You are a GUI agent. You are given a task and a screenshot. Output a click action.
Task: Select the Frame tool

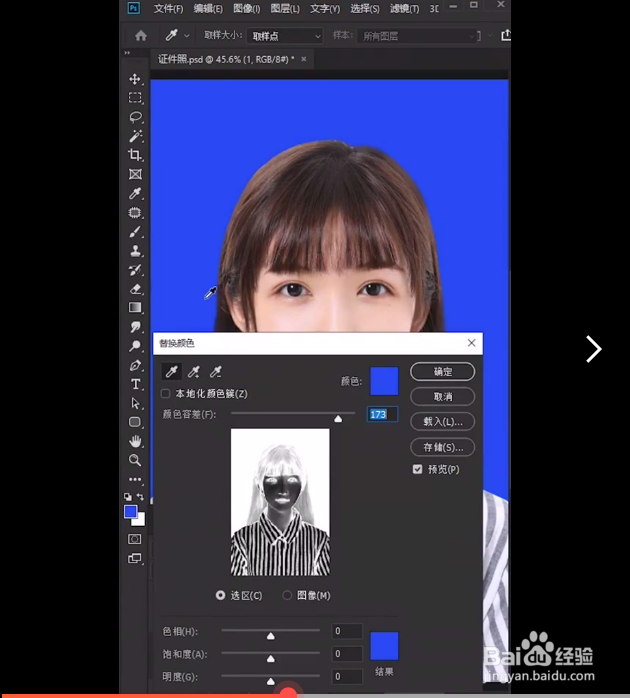135,174
